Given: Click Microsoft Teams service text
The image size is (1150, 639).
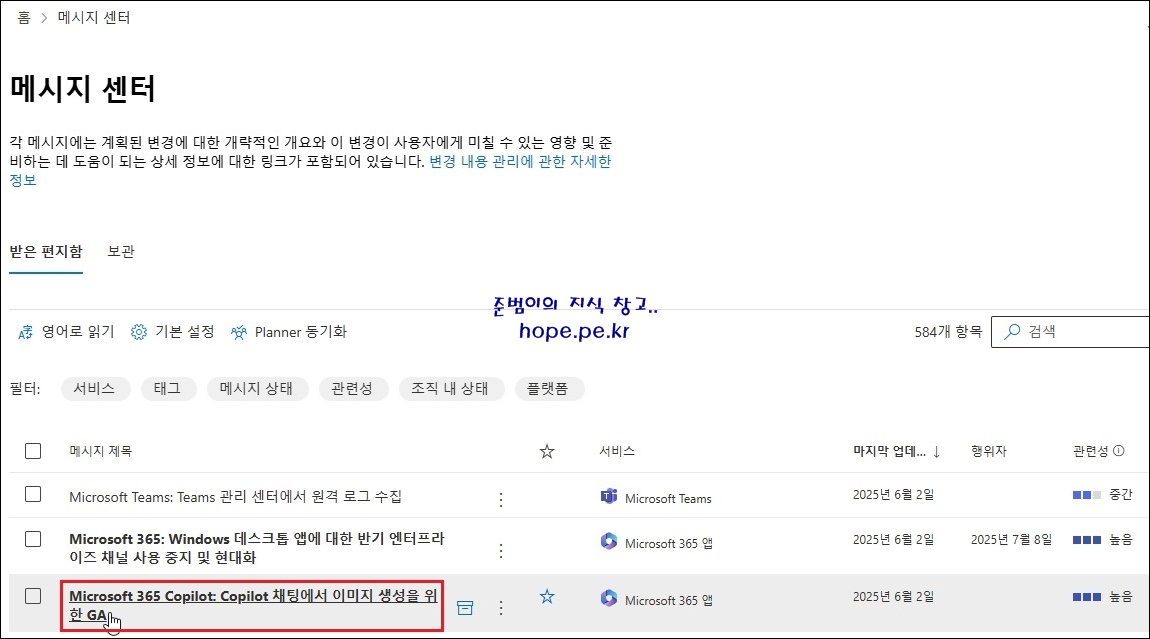Looking at the screenshot, I should 668,499.
